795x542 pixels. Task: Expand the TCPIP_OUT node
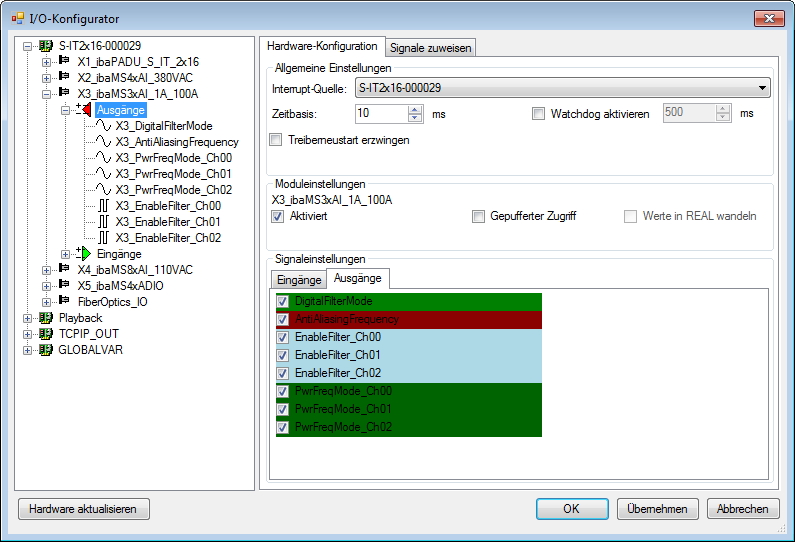point(27,335)
